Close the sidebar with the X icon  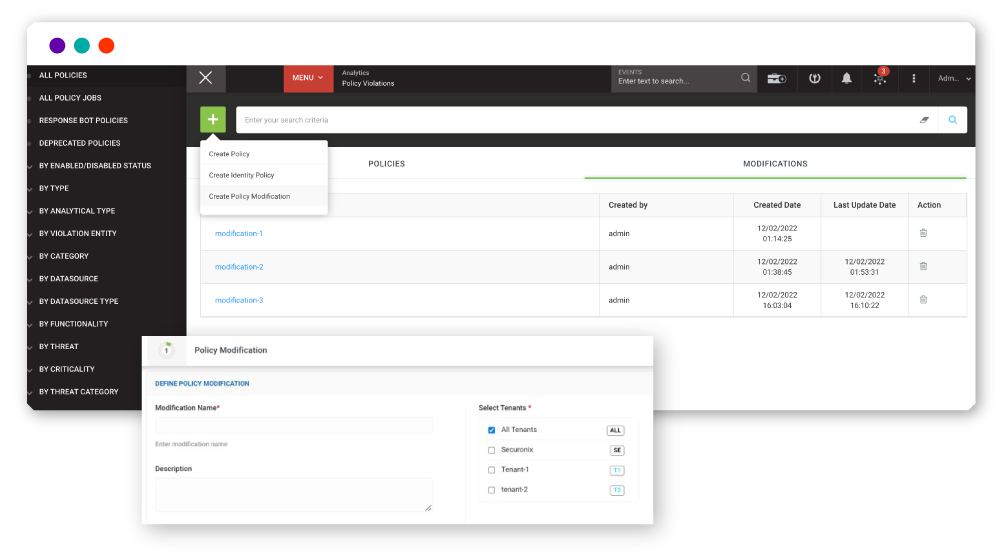[205, 78]
